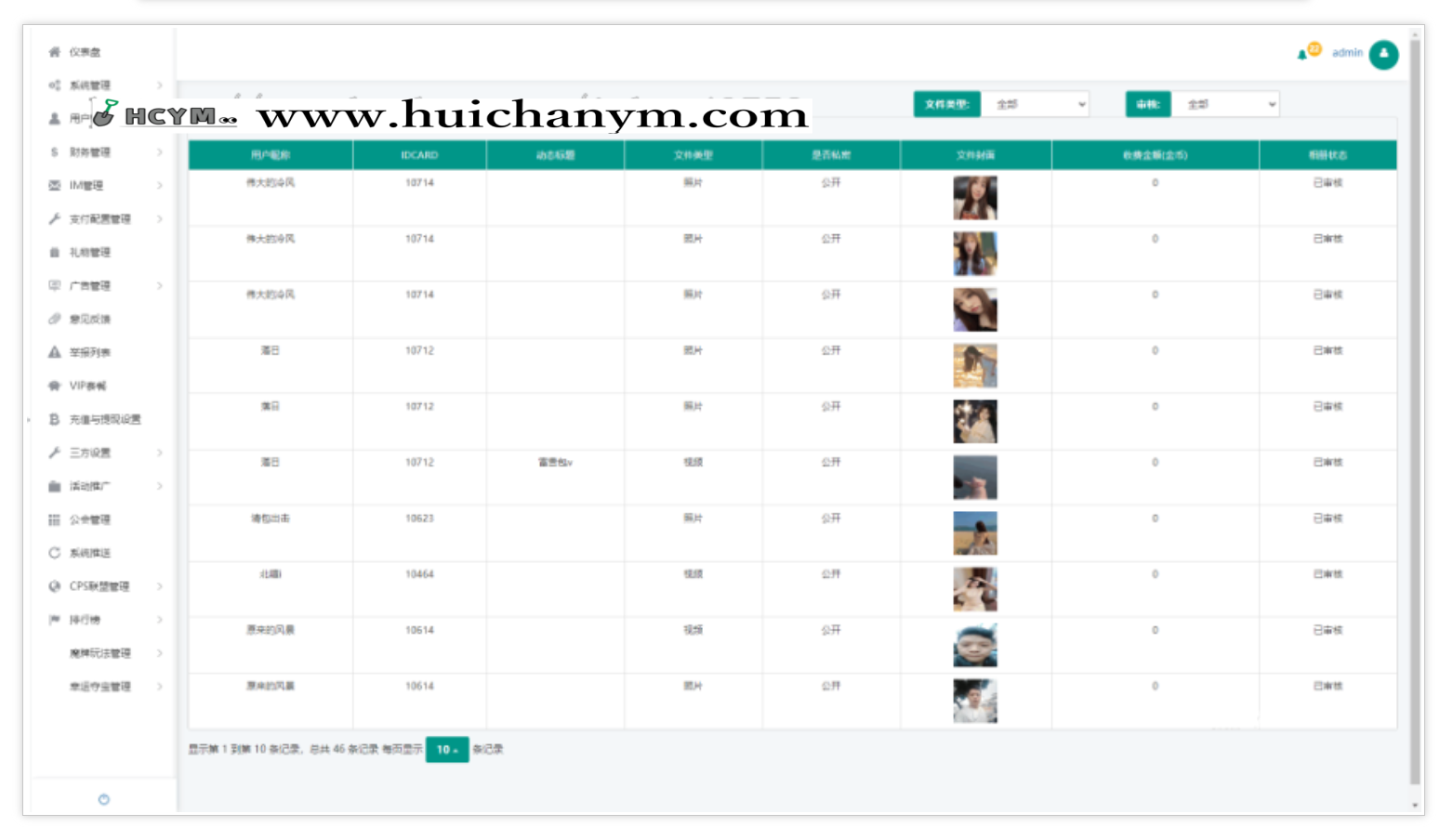This screenshot has height=840, width=1440.
Task: Click the envelope icon beside IM管理
Action: click(x=54, y=186)
